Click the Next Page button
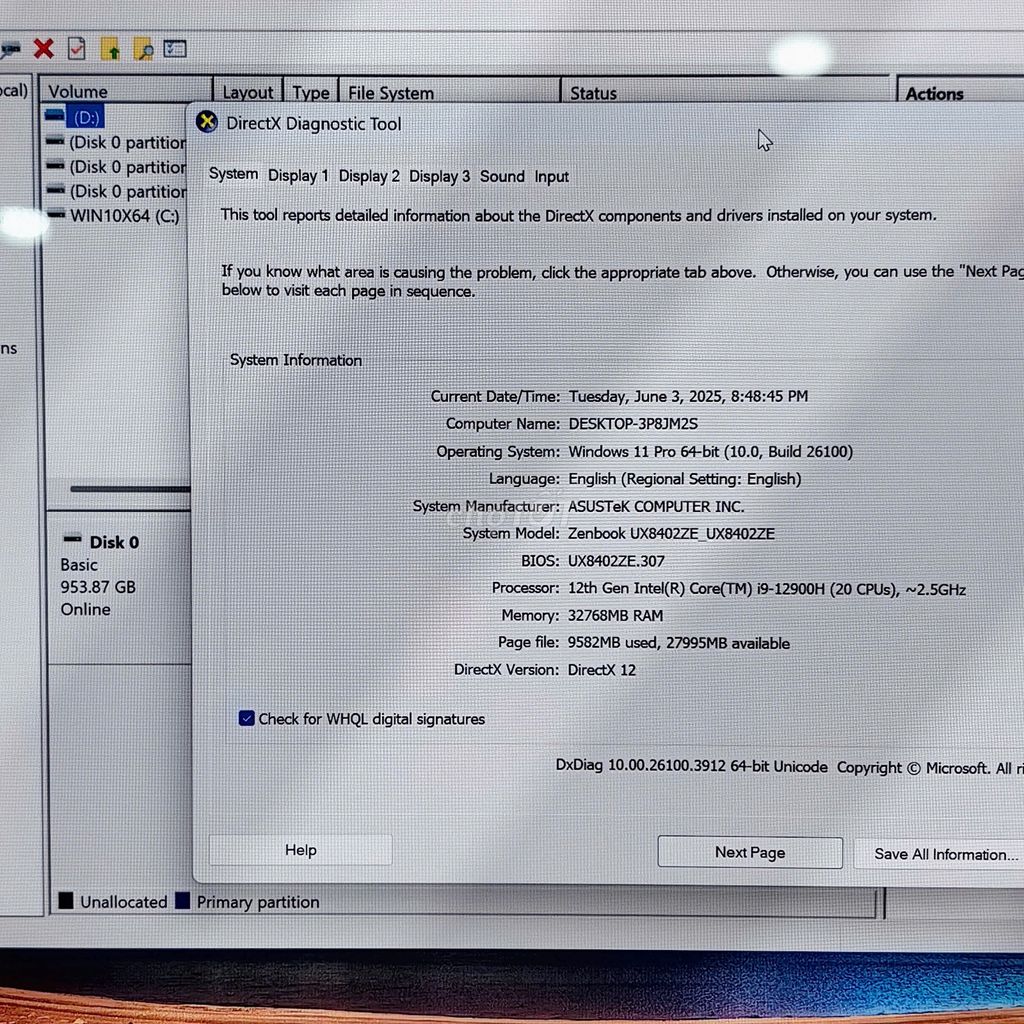Viewport: 1024px width, 1024px height. click(750, 852)
